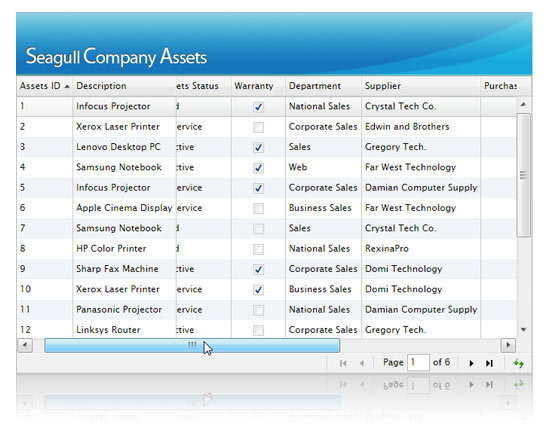Click the Department column header
The image size is (550, 430).
click(323, 86)
